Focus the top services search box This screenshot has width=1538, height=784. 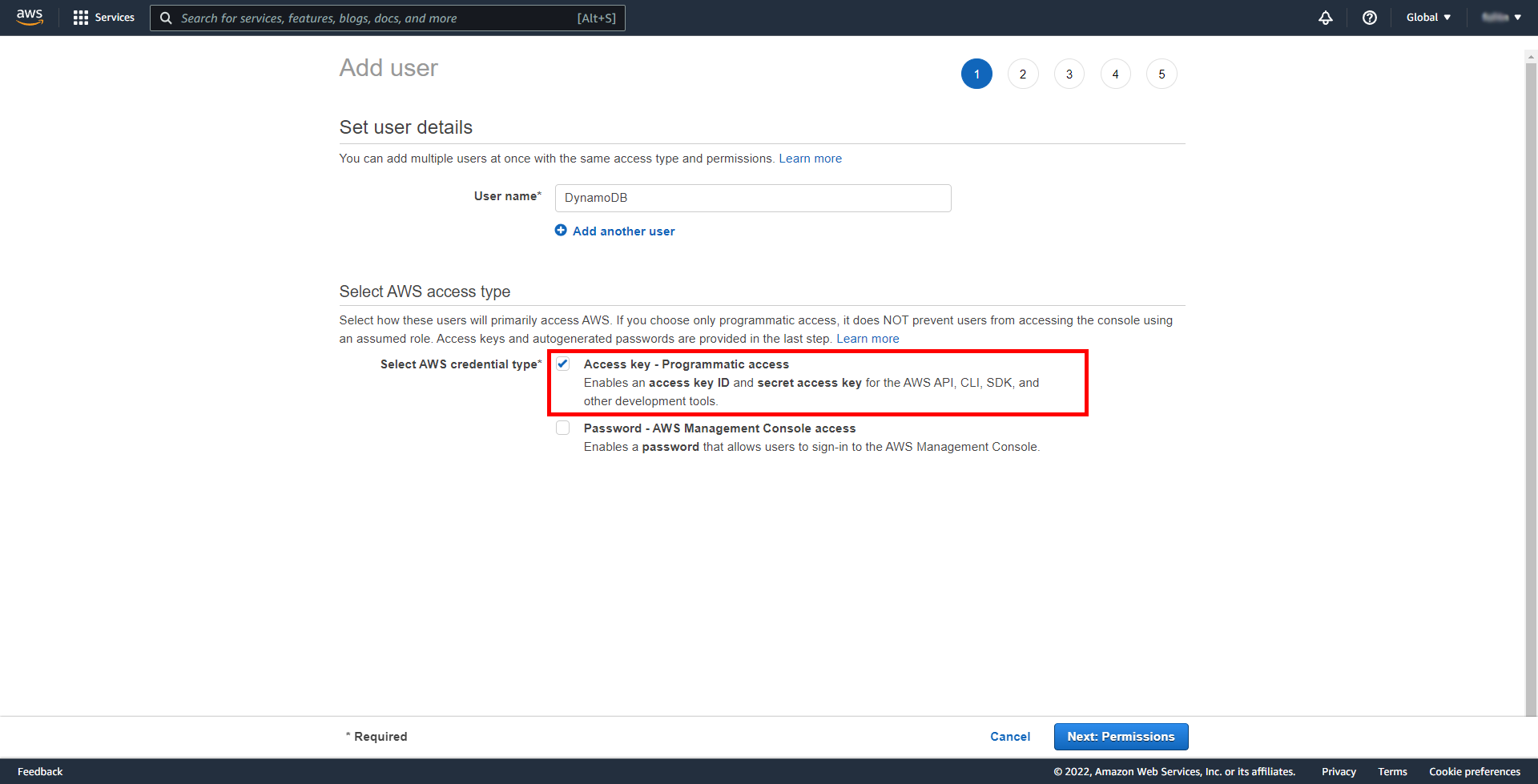coord(388,18)
